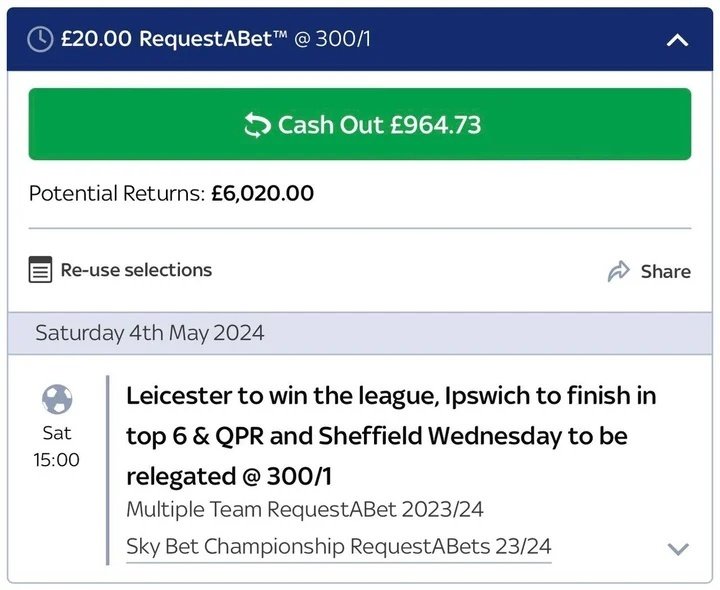Image resolution: width=720 pixels, height=590 pixels.
Task: Tap the Share label
Action: 665,271
